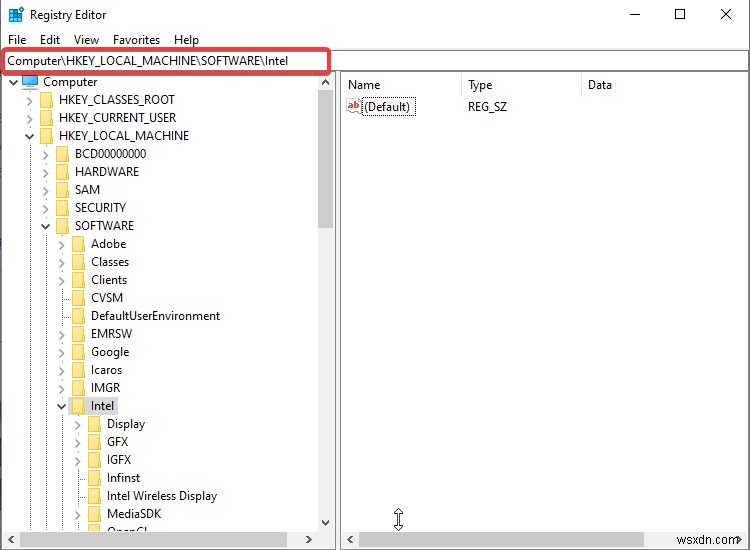Open the Edit menu

[x=50, y=40]
